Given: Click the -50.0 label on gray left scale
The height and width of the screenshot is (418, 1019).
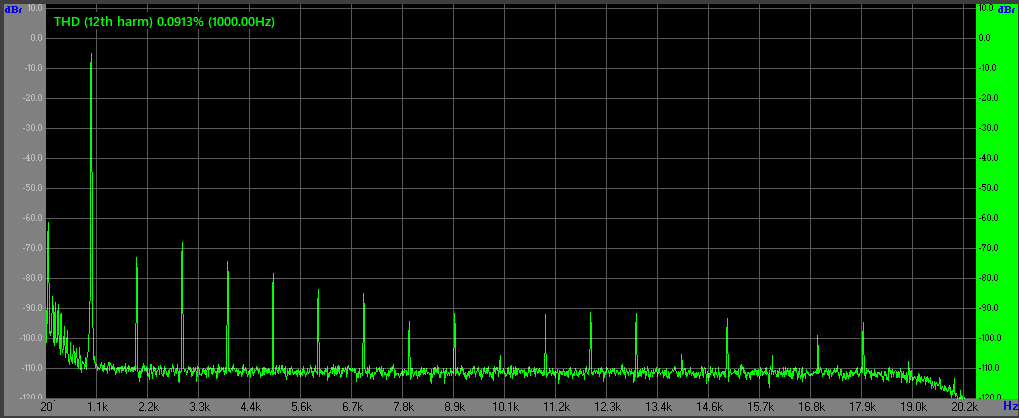Looking at the screenshot, I should click(34, 188).
